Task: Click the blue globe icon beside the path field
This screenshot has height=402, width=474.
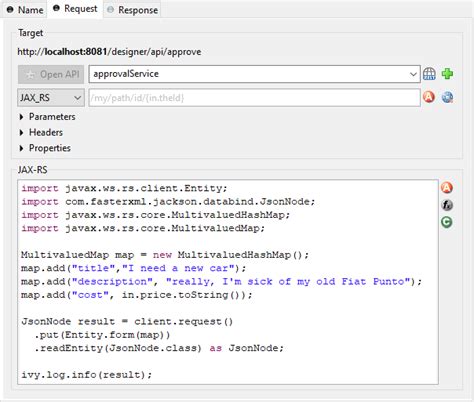Action: coord(447,97)
